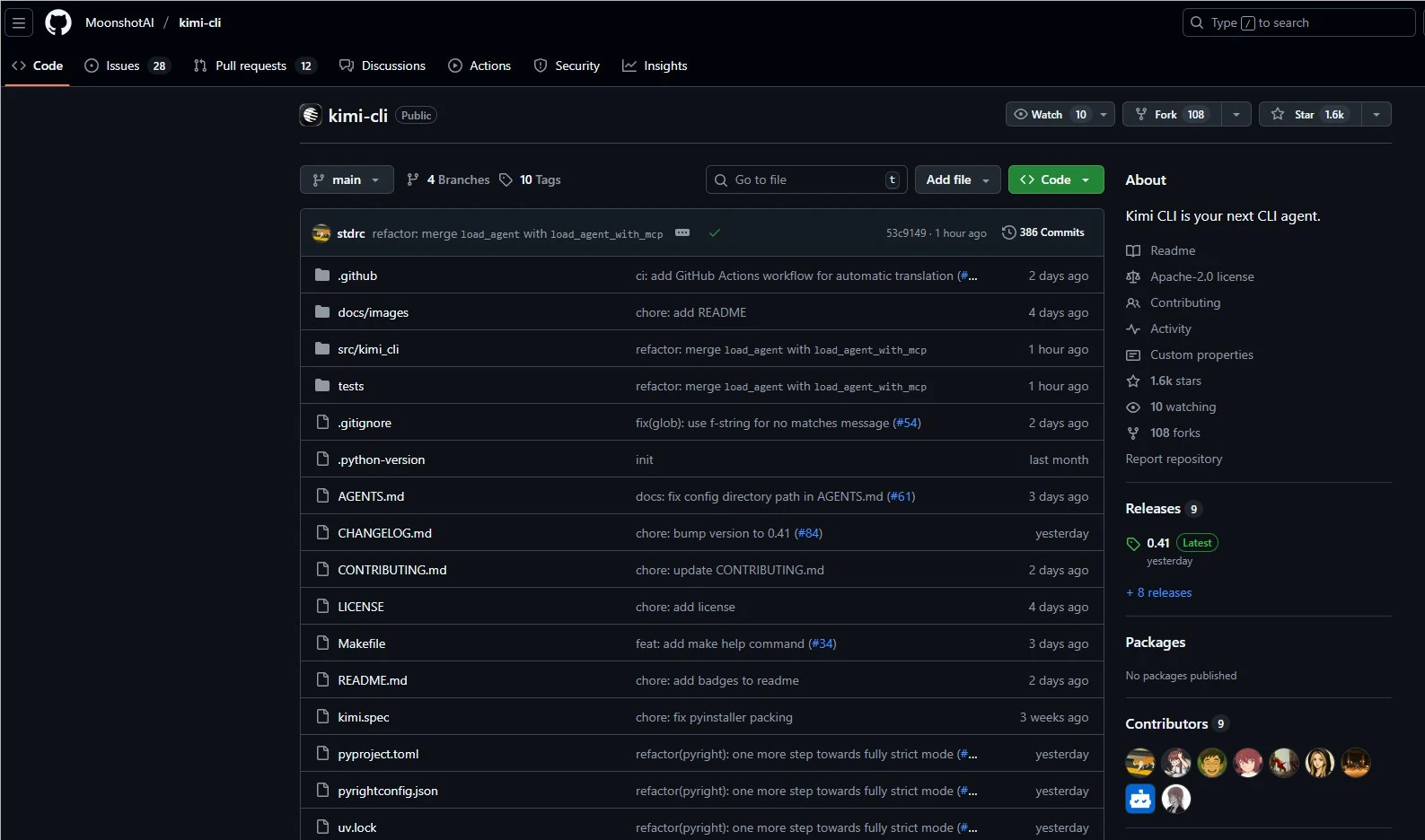Switch to the Pull requests tab
The image size is (1425, 840).
tap(251, 66)
